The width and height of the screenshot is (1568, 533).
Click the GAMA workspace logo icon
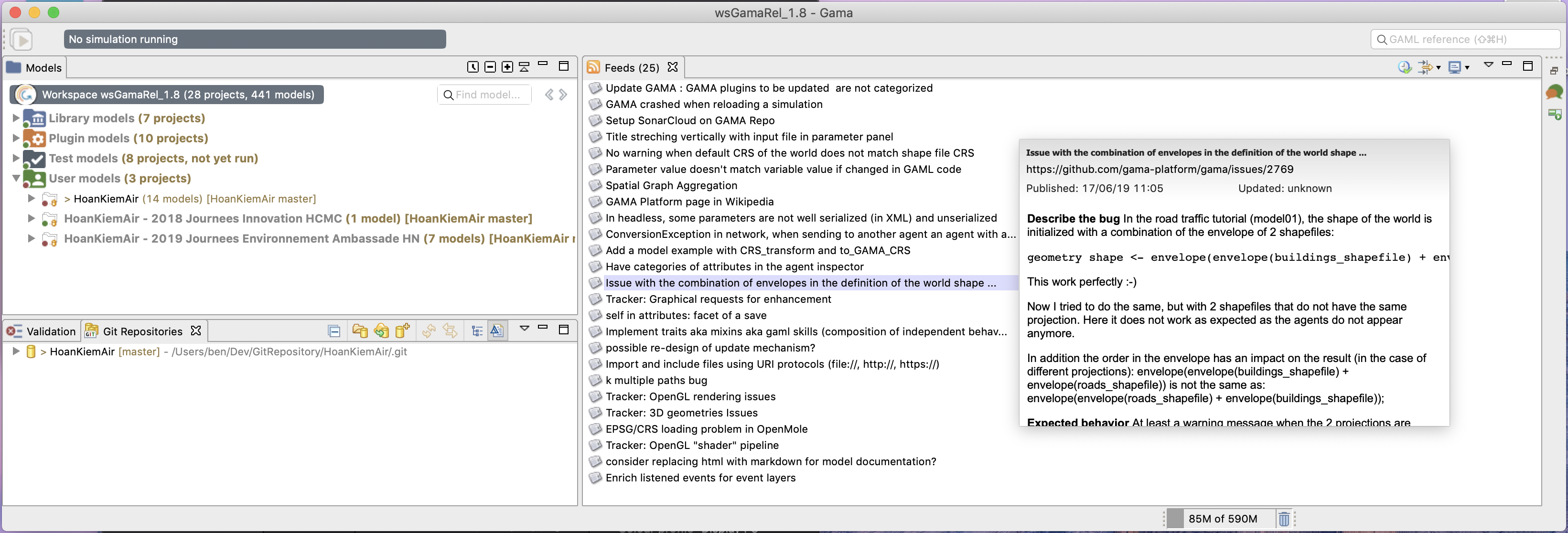click(25, 94)
